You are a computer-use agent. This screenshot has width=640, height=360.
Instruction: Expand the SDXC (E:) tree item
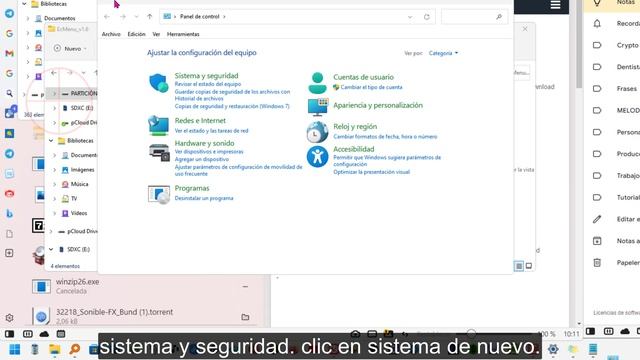pos(54,108)
